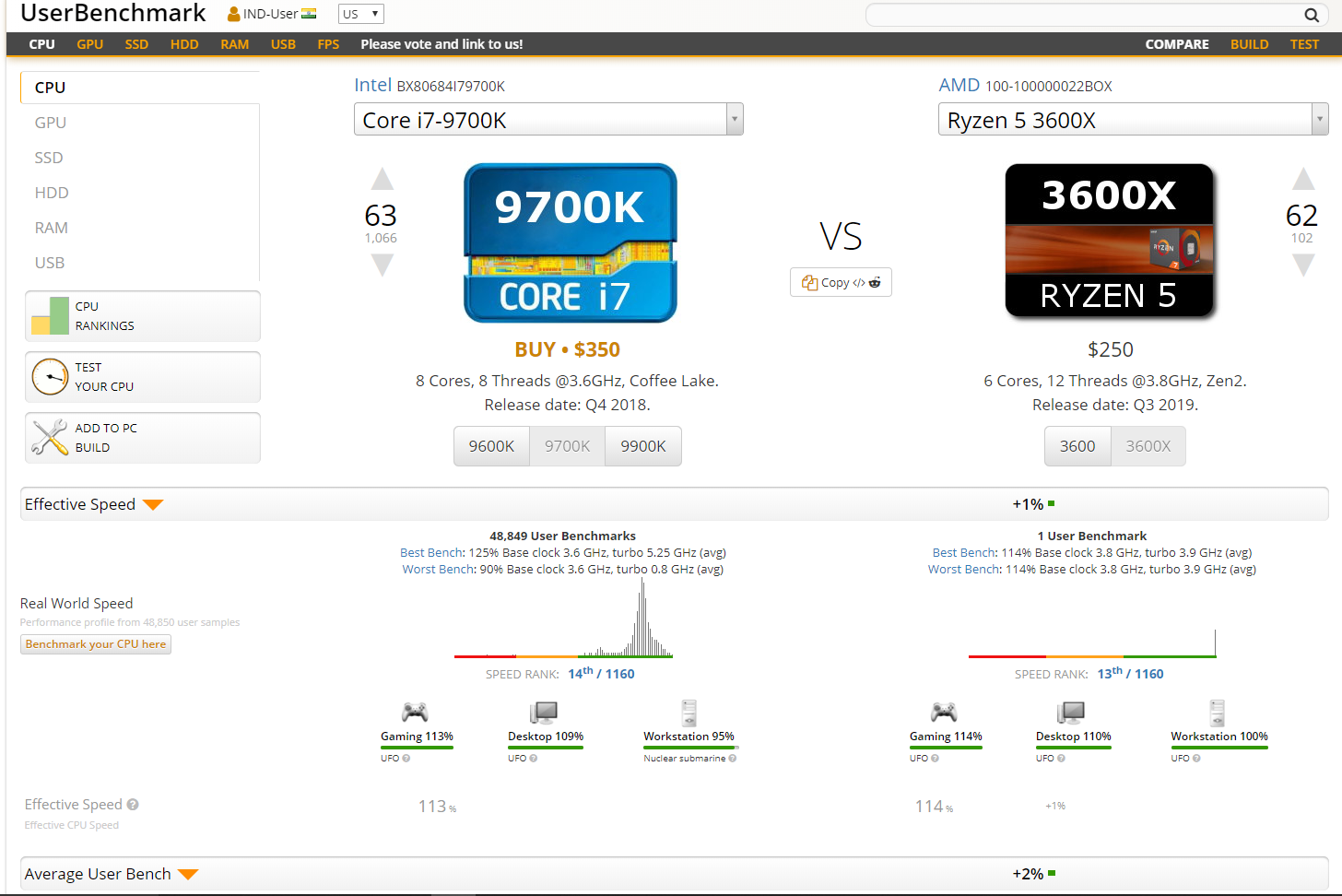Open the Ryzen 5 3600X selector dropdown
1342x896 pixels.
[1133, 120]
